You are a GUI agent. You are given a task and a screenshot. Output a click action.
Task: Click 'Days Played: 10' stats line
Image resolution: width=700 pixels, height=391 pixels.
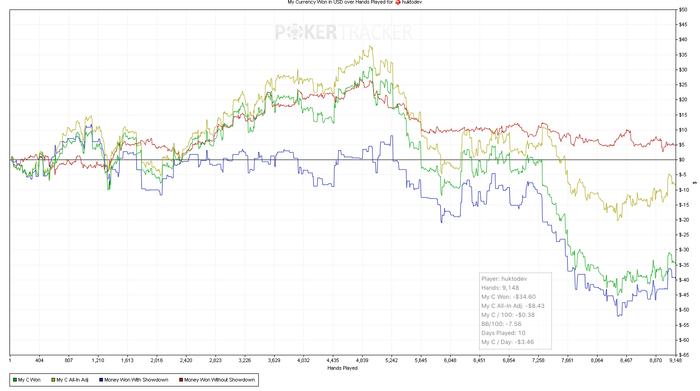click(x=503, y=333)
